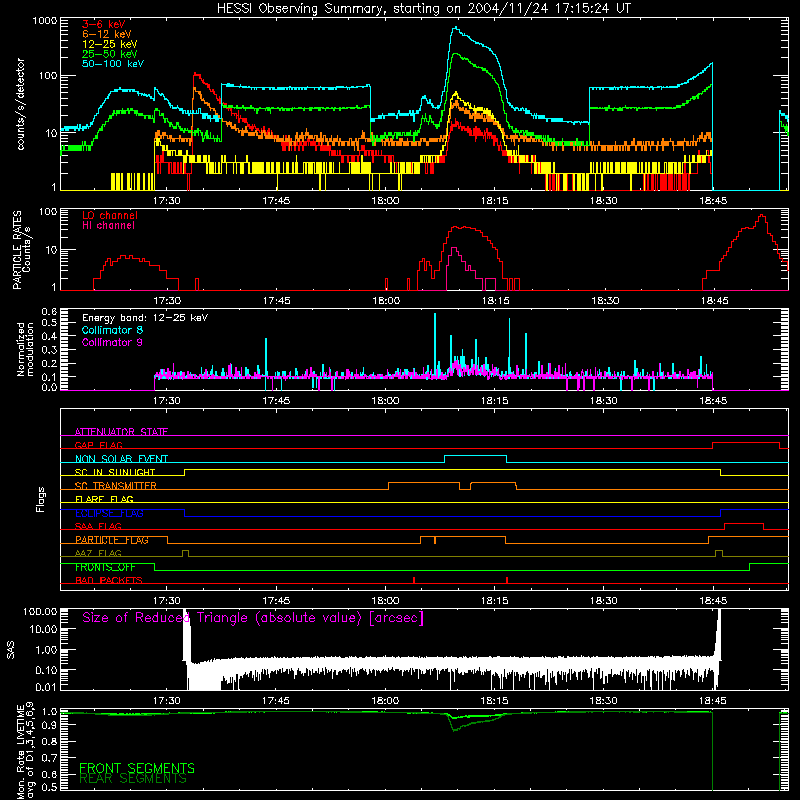
Task: Click the Energy band: 12-25 keV text
Action: point(145,318)
